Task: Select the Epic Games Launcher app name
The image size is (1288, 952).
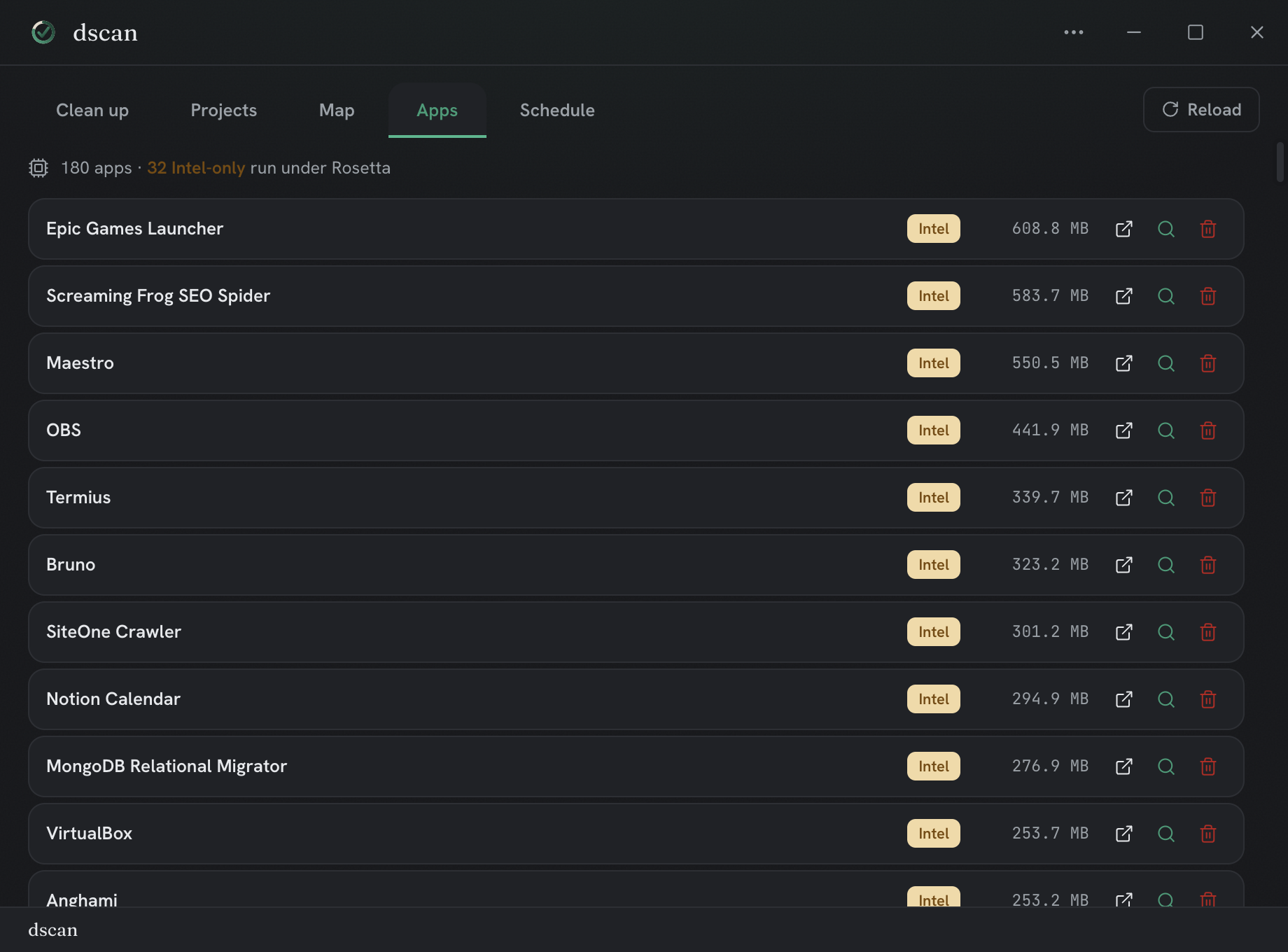Action: coord(135,229)
